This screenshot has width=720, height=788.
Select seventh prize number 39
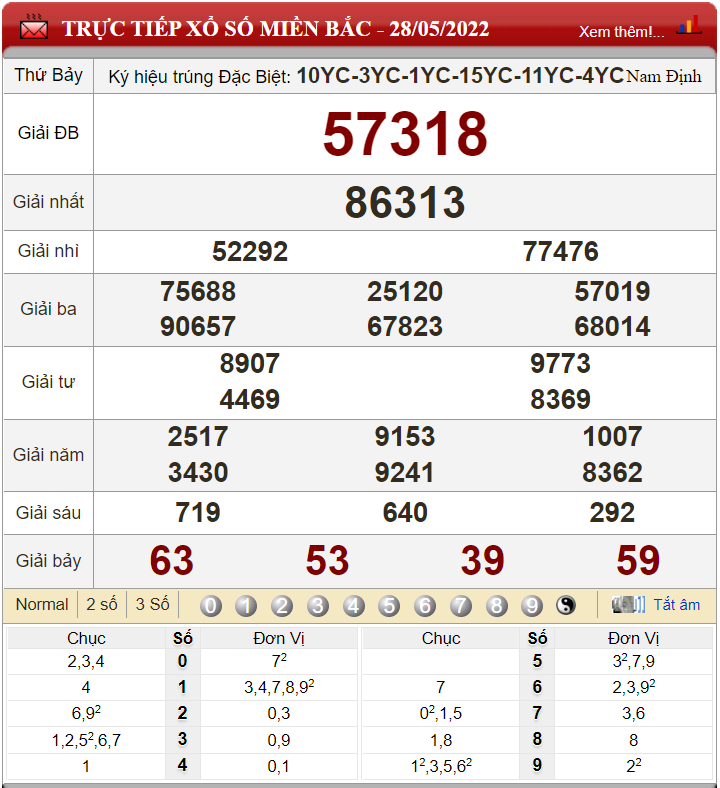point(482,560)
